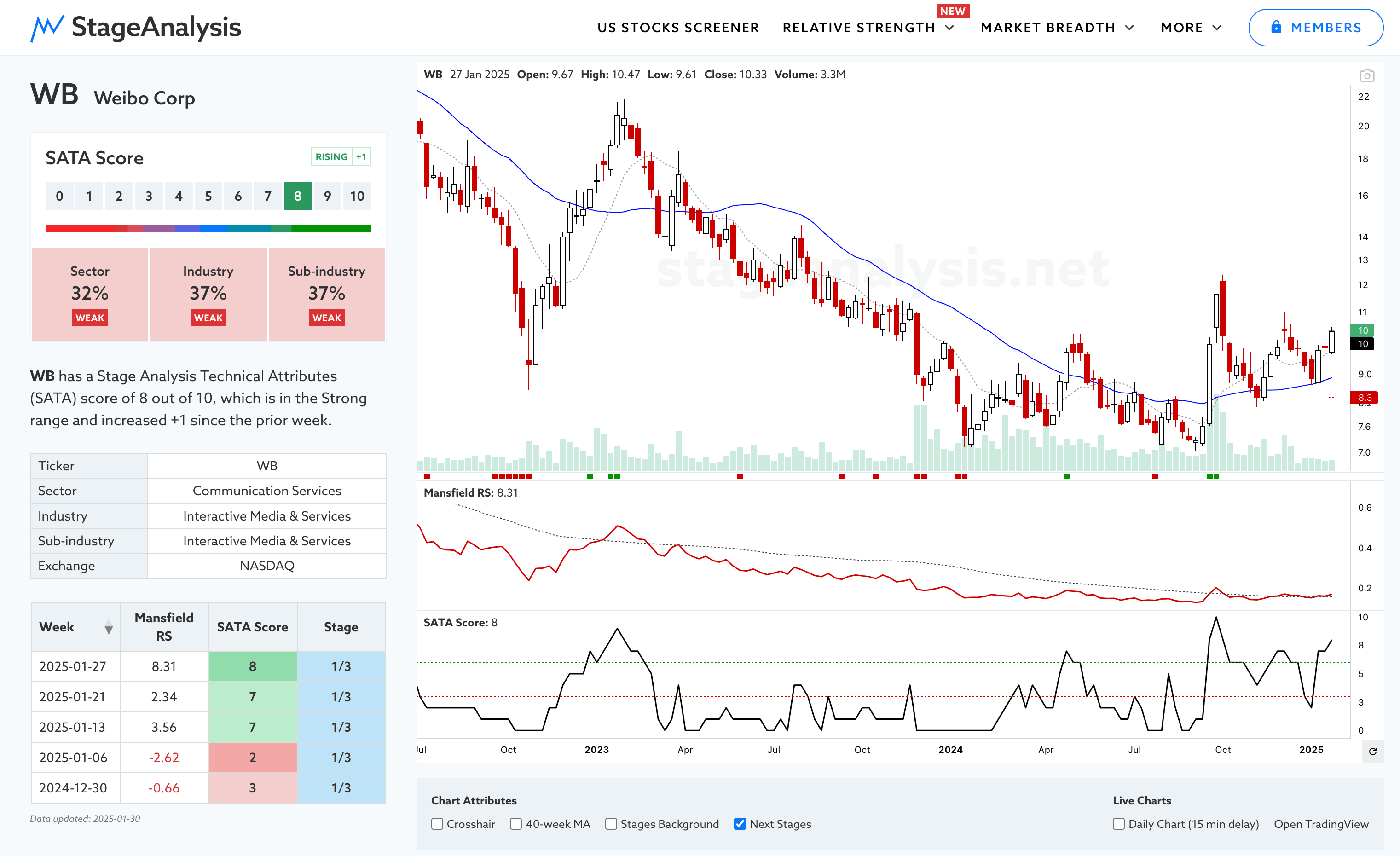Click the RISING +1 badge
The height and width of the screenshot is (856, 1400).
coord(341,157)
